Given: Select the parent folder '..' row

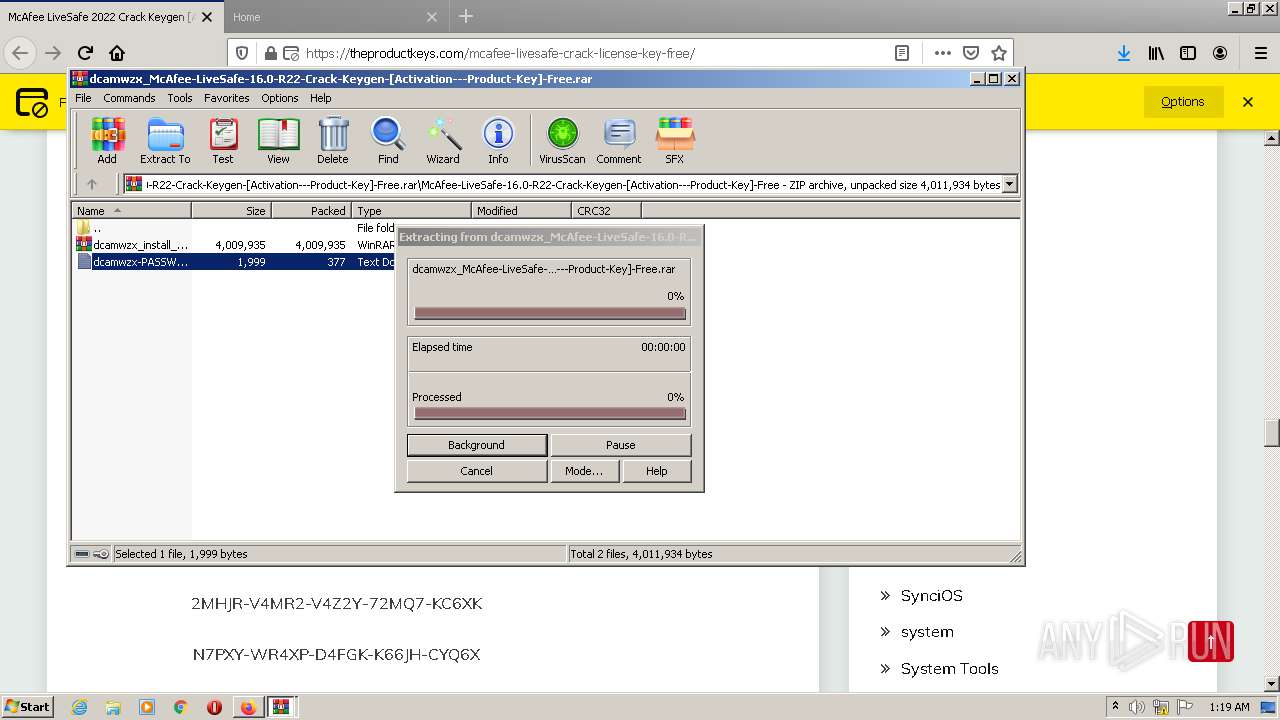Looking at the screenshot, I should (x=233, y=228).
